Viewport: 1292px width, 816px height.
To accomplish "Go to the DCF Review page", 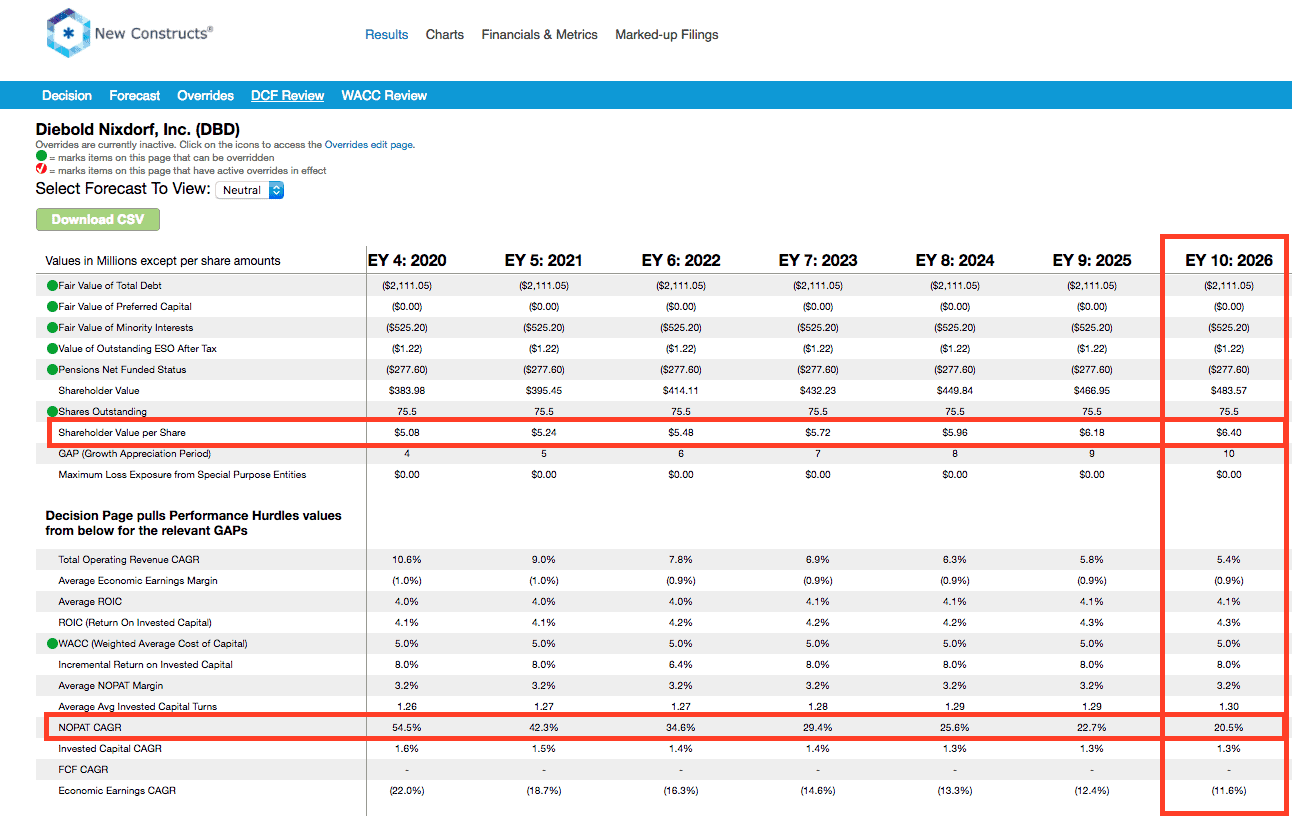I will [288, 96].
